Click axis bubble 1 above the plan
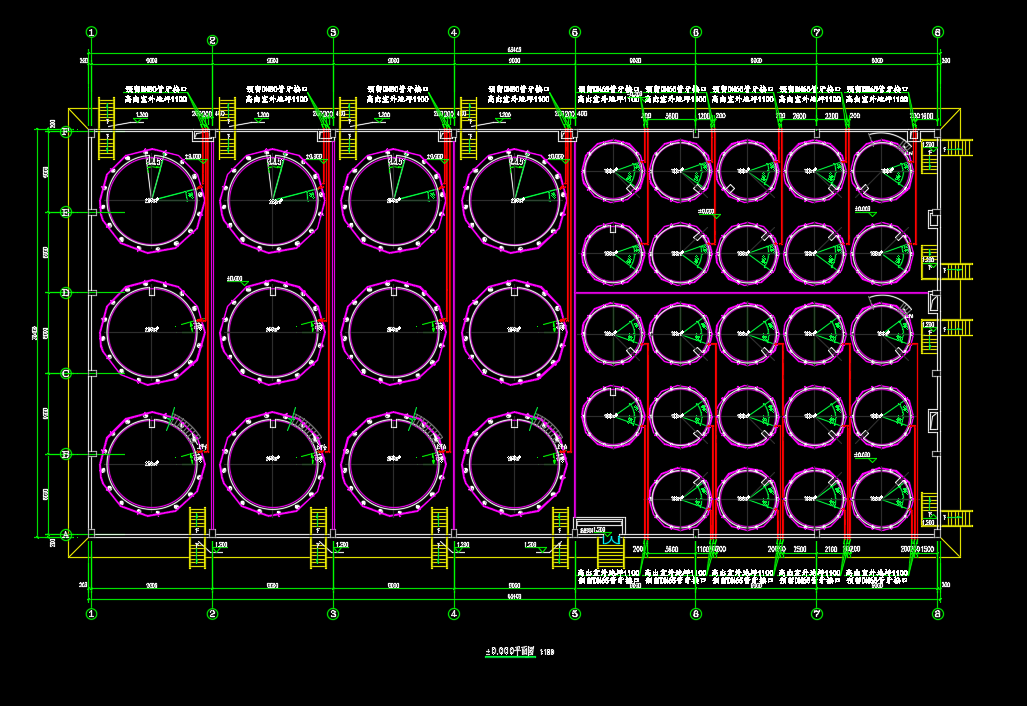The image size is (1027, 706). (91, 32)
